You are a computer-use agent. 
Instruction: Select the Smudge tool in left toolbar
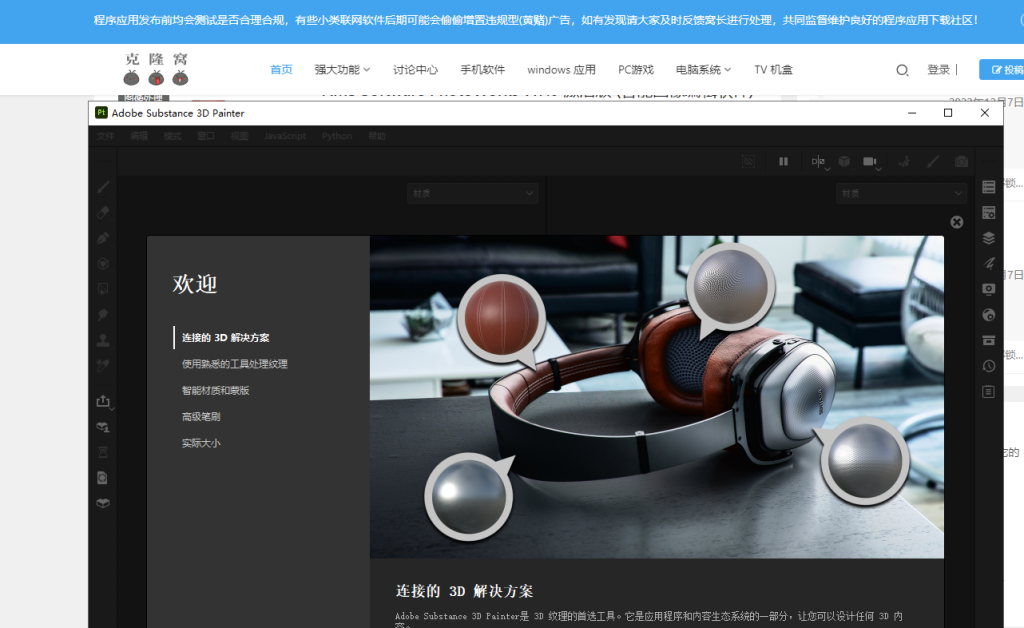click(103, 315)
